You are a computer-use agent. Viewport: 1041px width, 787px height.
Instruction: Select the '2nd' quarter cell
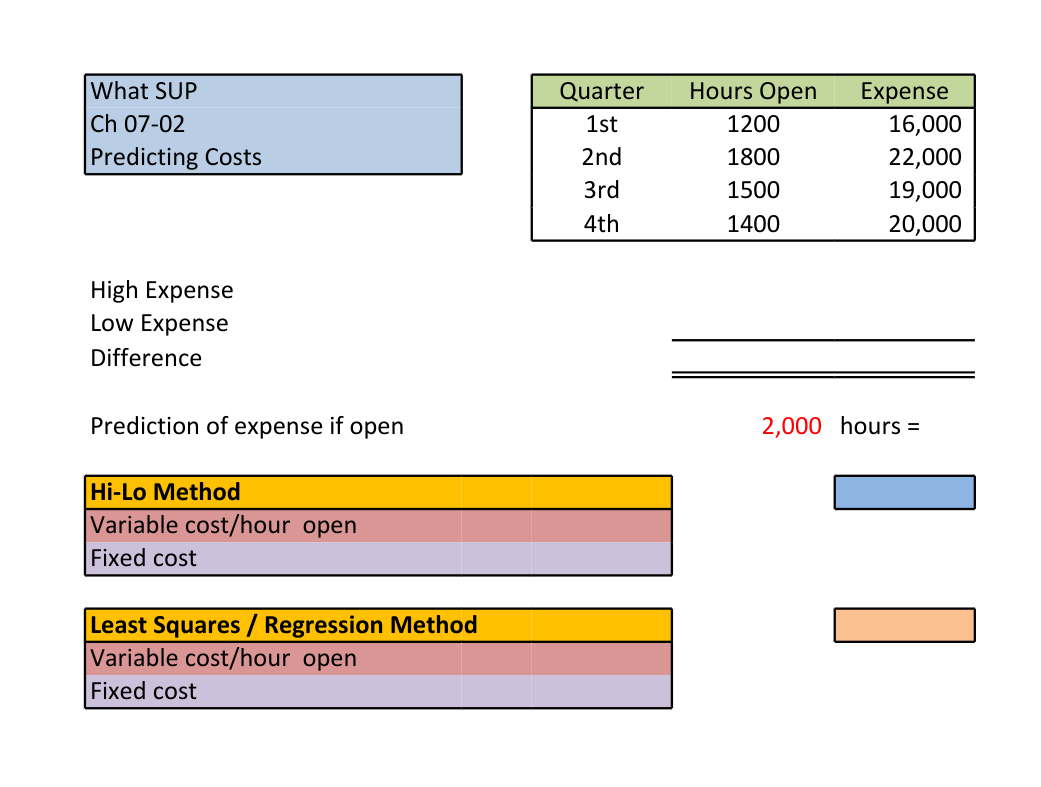click(x=601, y=157)
